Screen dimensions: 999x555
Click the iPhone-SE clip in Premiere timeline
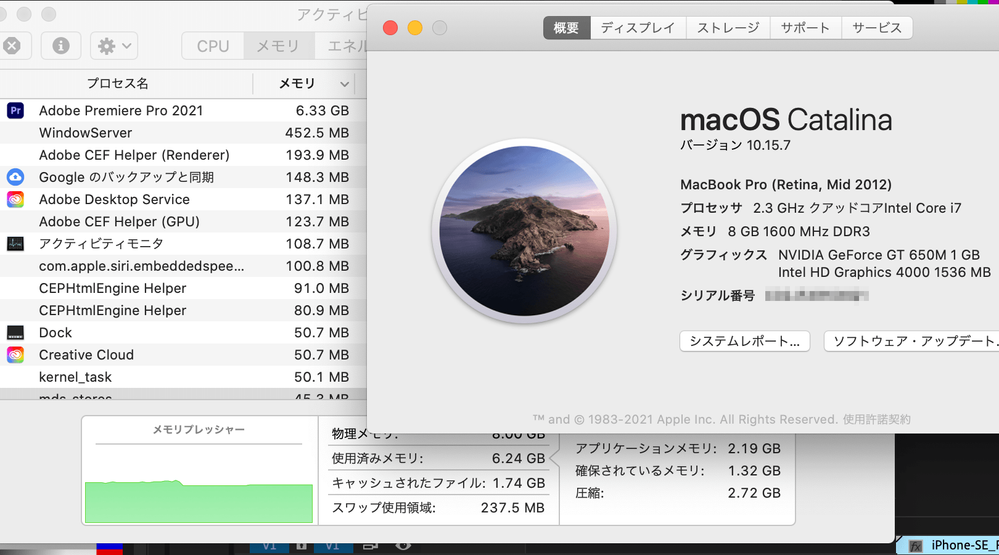click(949, 545)
